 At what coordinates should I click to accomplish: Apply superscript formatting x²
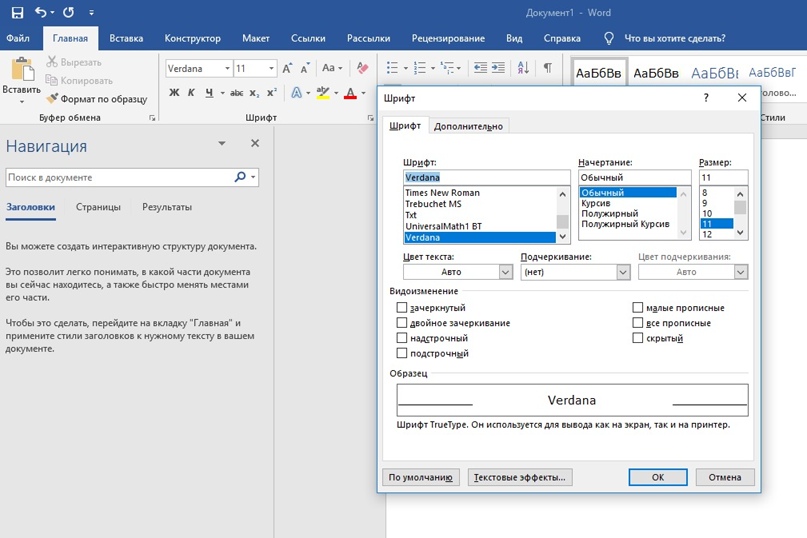[x=272, y=93]
